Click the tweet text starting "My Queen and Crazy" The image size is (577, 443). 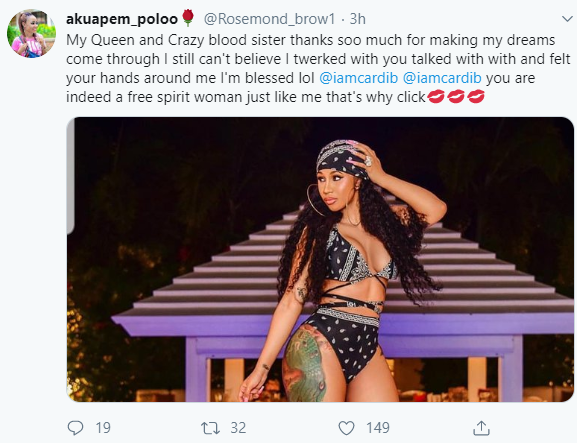pyautogui.click(x=318, y=68)
